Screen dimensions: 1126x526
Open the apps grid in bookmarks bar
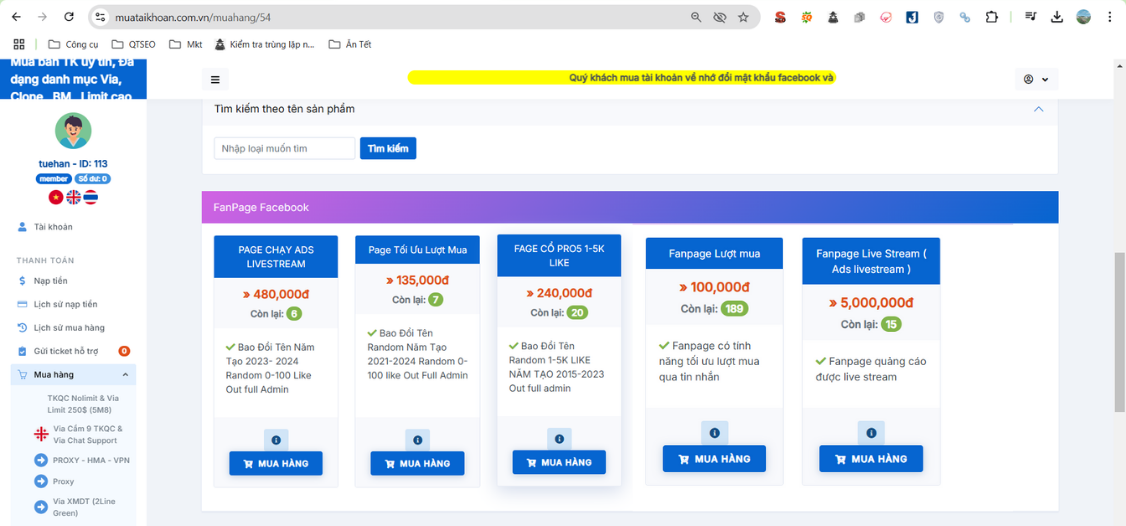click(x=19, y=44)
